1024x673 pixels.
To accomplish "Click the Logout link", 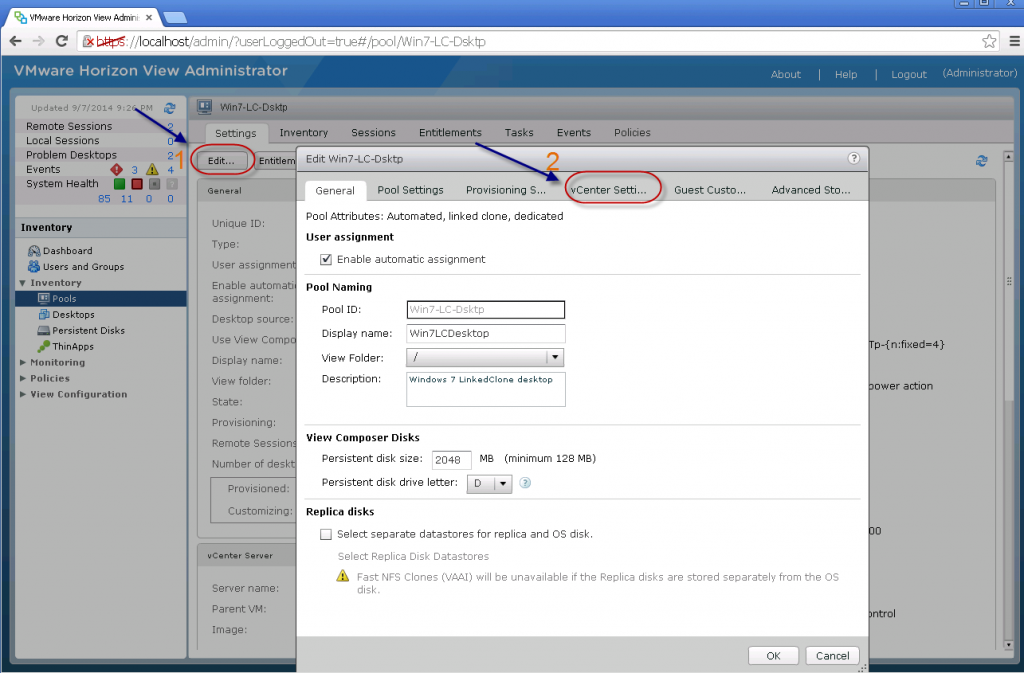I will click(x=909, y=74).
